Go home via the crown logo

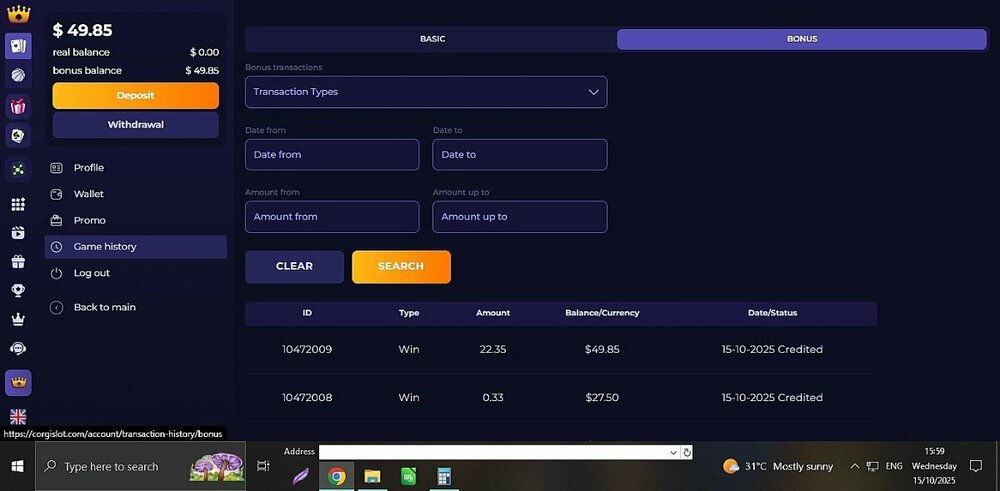pos(18,13)
